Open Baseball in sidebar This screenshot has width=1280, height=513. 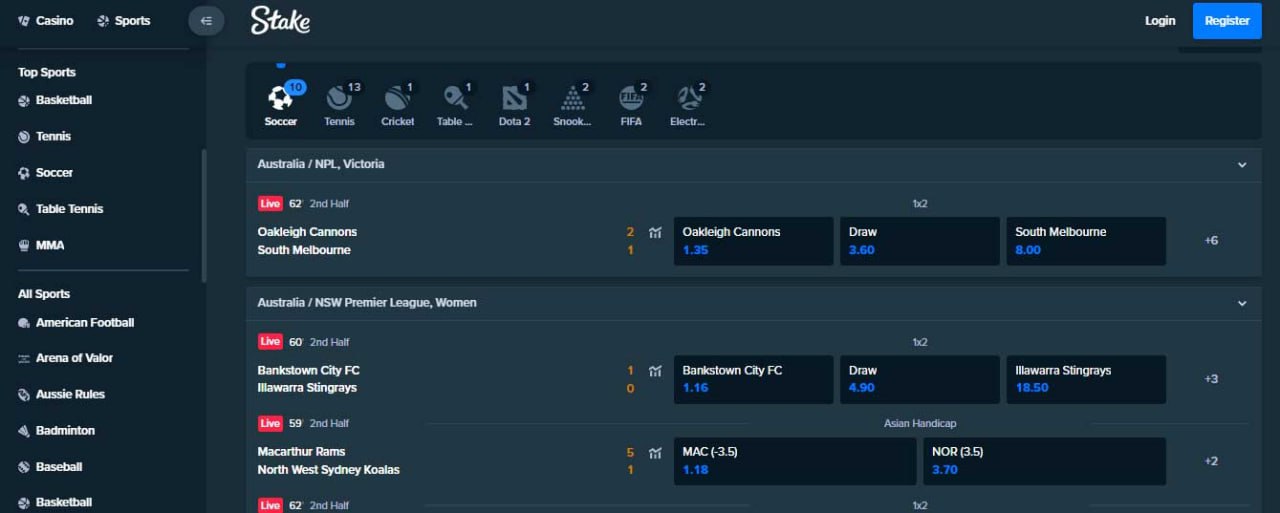50,467
